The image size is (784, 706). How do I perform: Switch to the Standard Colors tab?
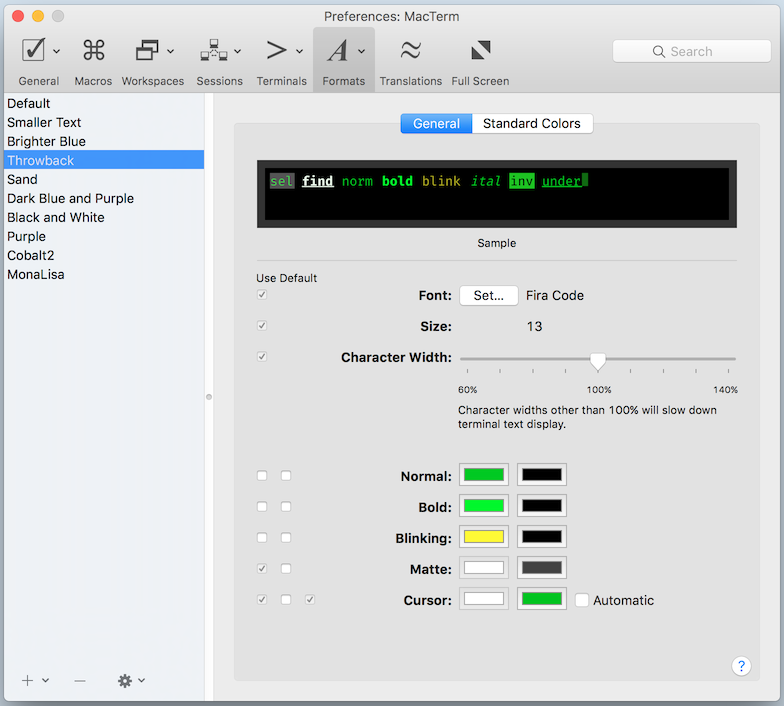coord(531,124)
